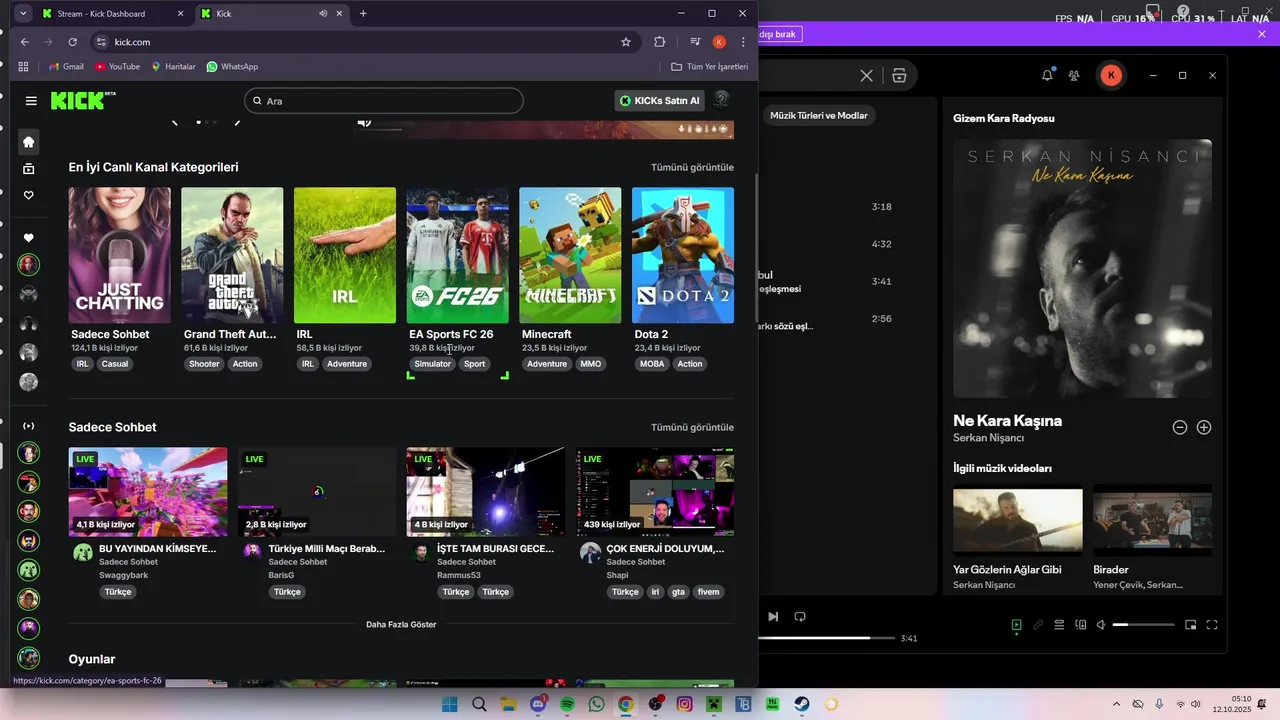Click MOBA tag under Dota 2
1280x720 pixels.
click(652, 364)
